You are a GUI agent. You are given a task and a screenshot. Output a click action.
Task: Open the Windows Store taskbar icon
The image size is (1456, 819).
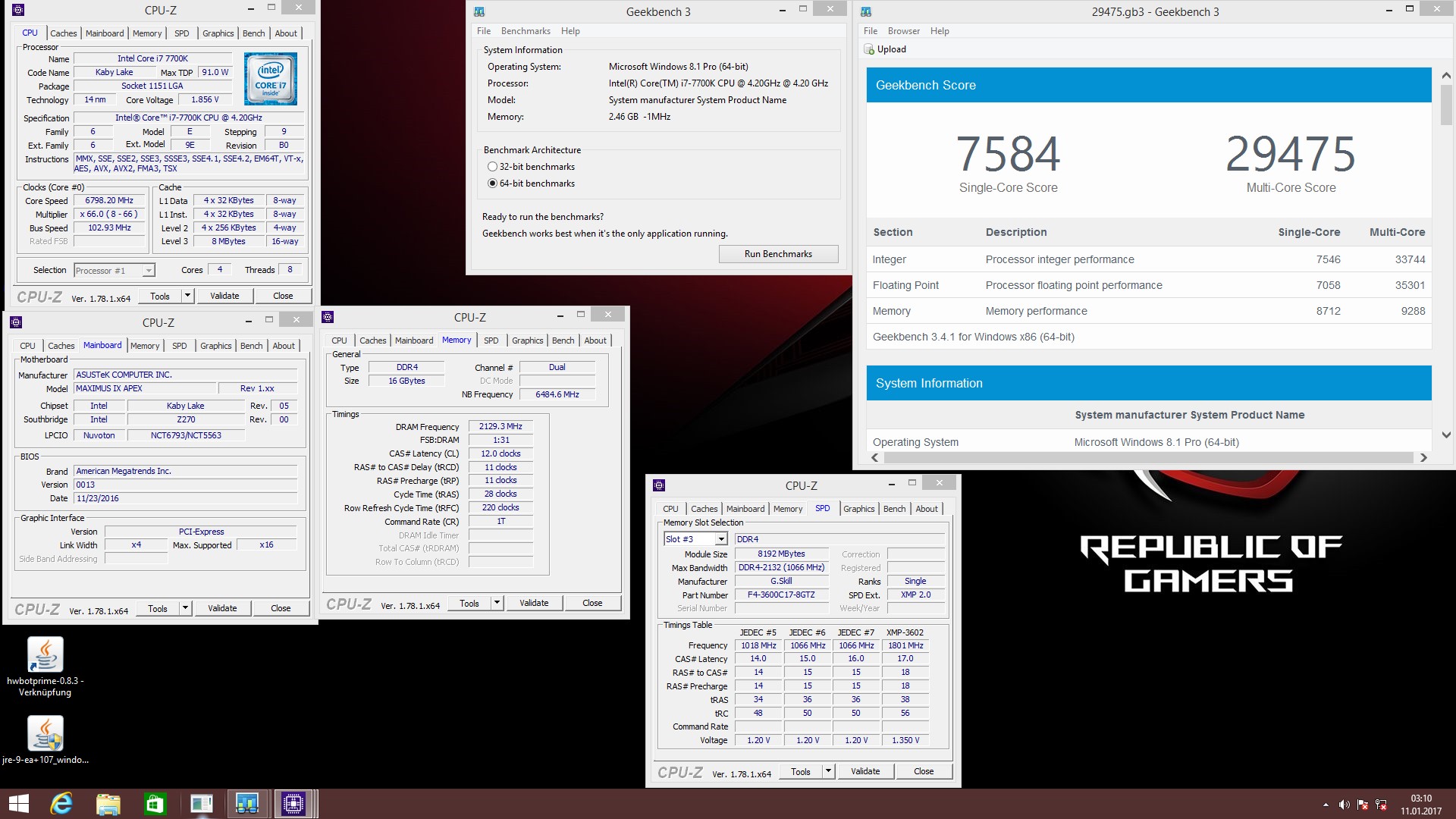click(x=155, y=804)
